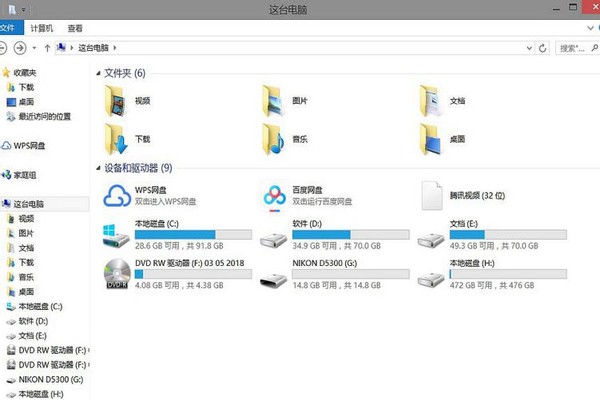Viewport: 600px width, 400px height.
Task: Select the NIKON D5300 (G:) drive icon
Action: [x=273, y=281]
